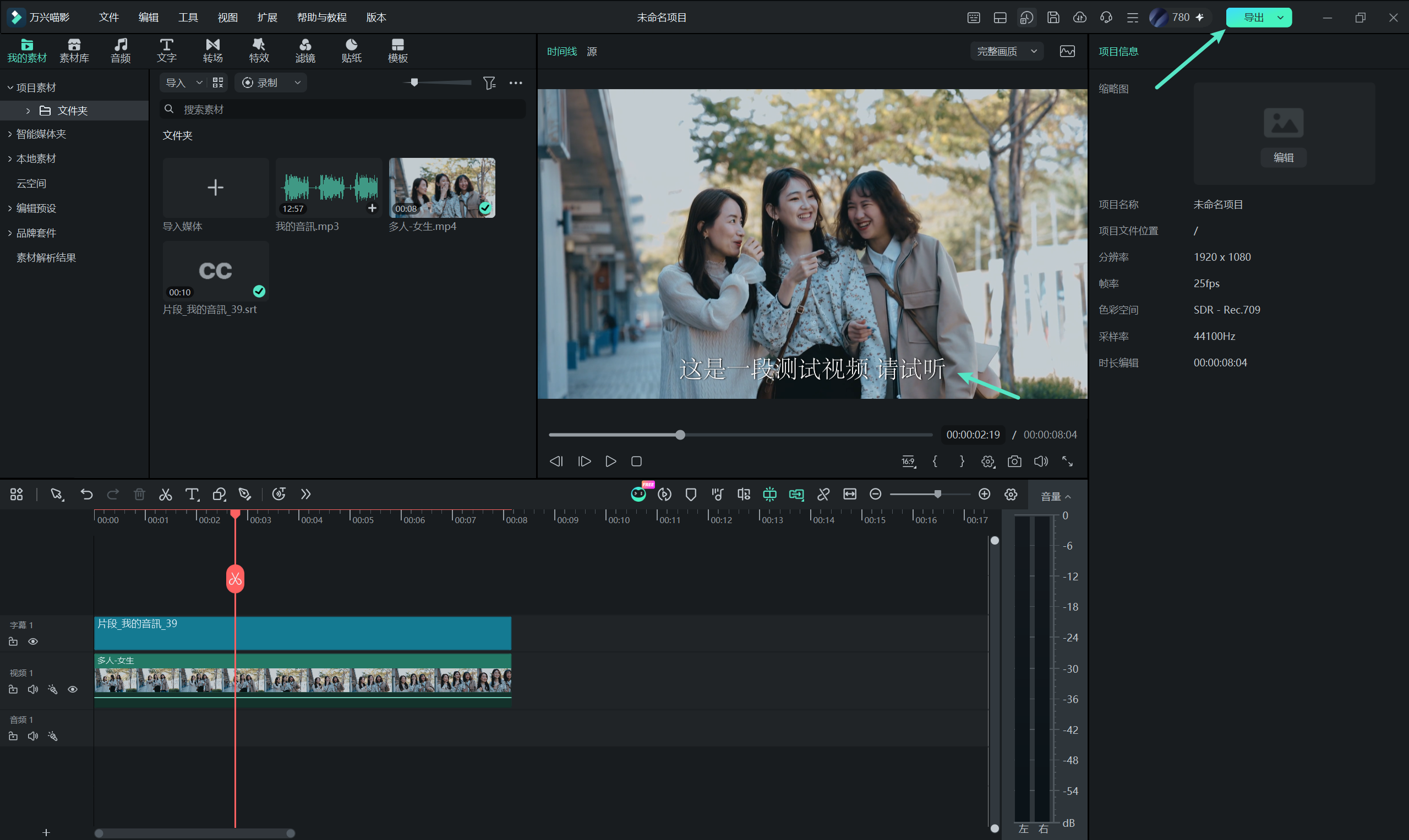Click the preview playback progress bar
This screenshot has height=840, width=1409.
[x=740, y=435]
